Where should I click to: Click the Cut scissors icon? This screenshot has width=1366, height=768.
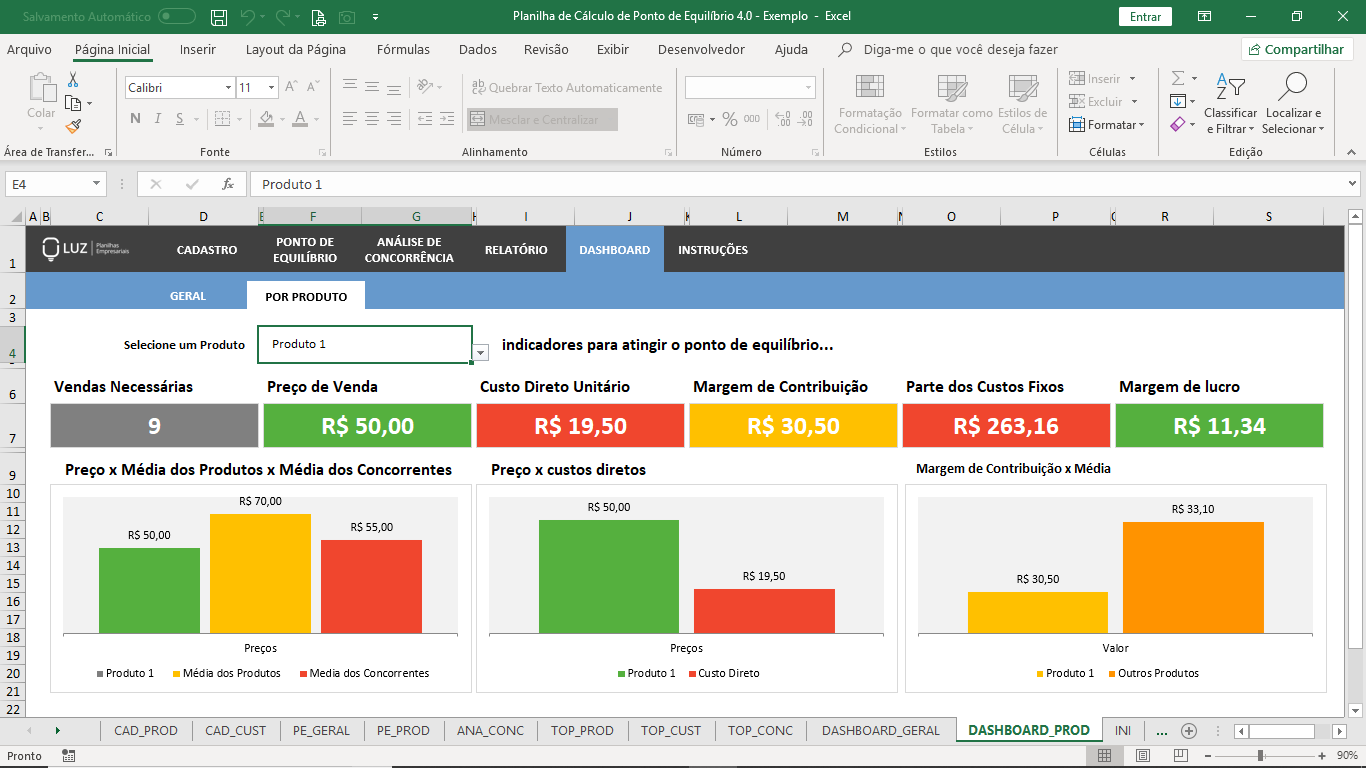[x=73, y=80]
